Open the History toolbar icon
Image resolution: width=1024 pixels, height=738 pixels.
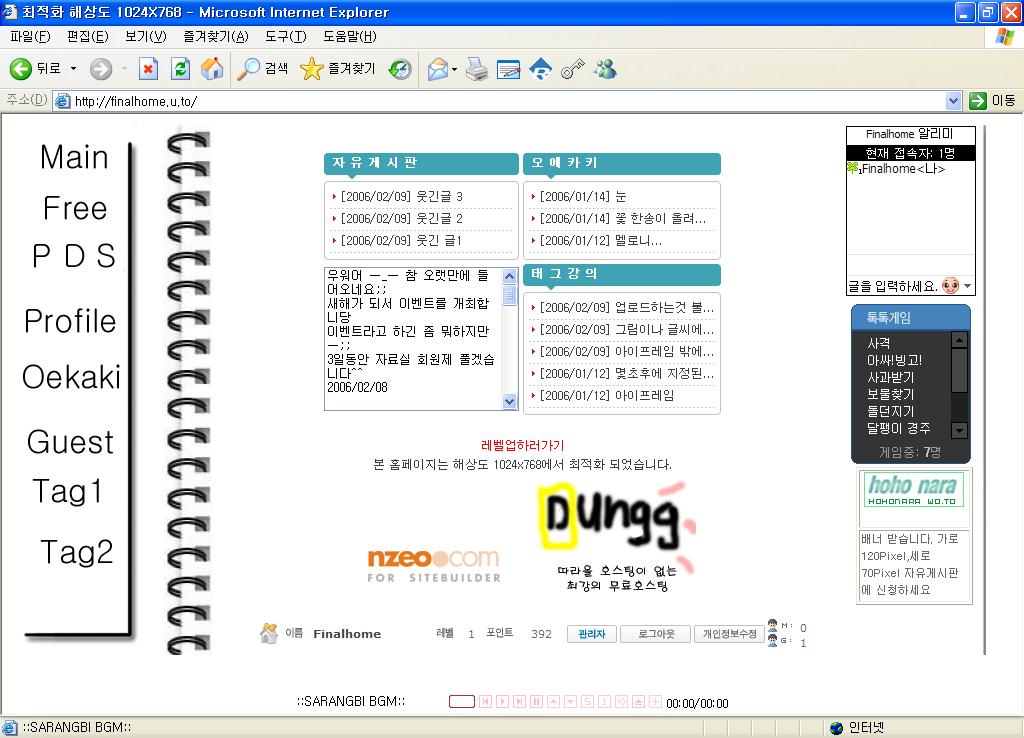(x=400, y=69)
